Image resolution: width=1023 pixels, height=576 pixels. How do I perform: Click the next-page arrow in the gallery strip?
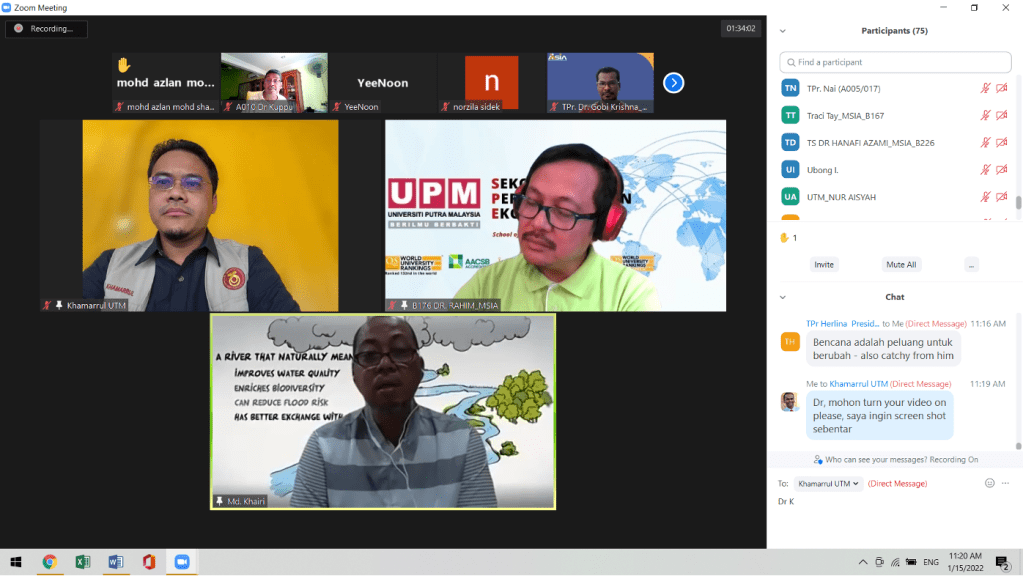click(674, 83)
